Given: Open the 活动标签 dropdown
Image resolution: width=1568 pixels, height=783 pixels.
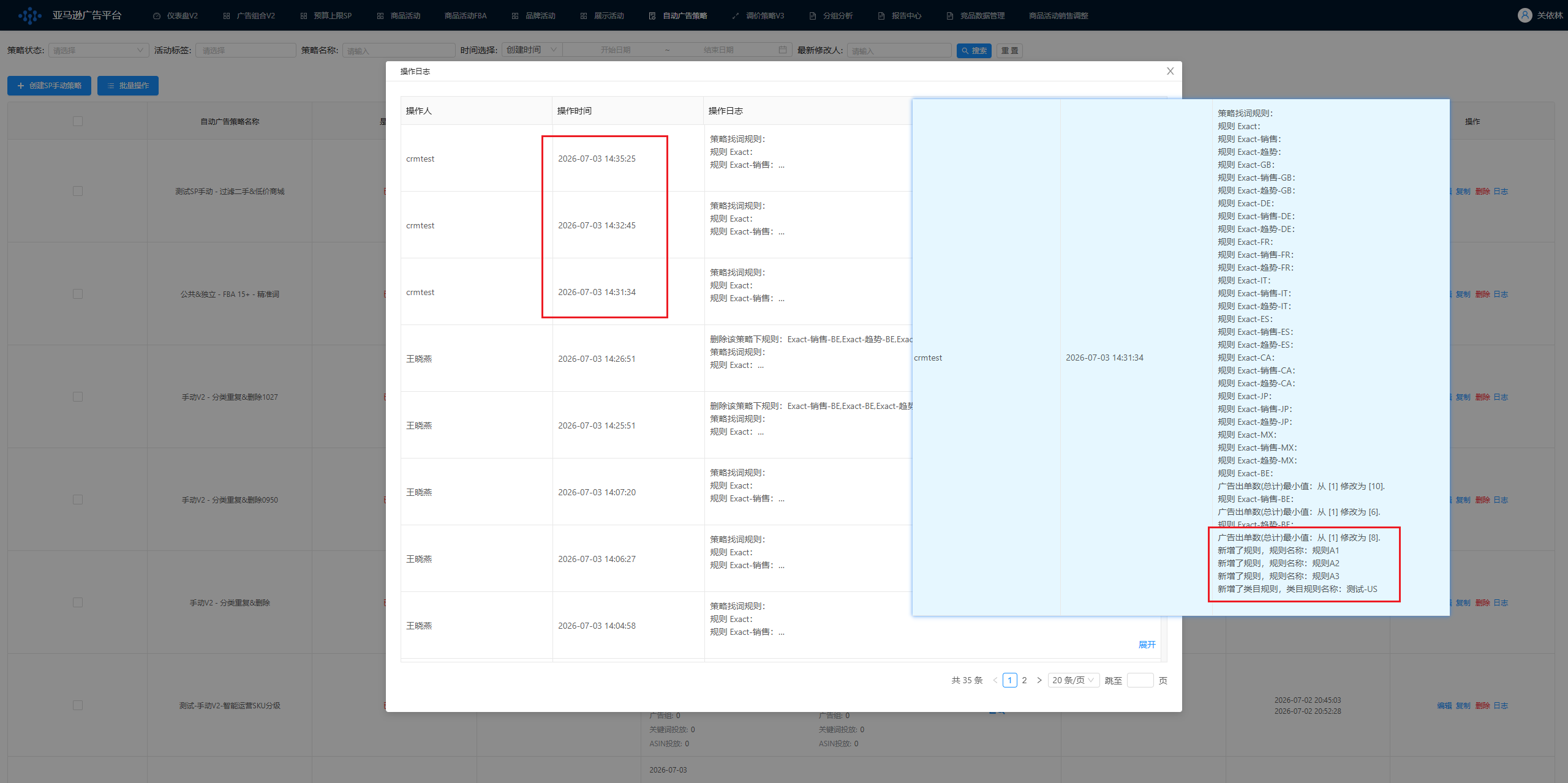Looking at the screenshot, I should click(246, 50).
